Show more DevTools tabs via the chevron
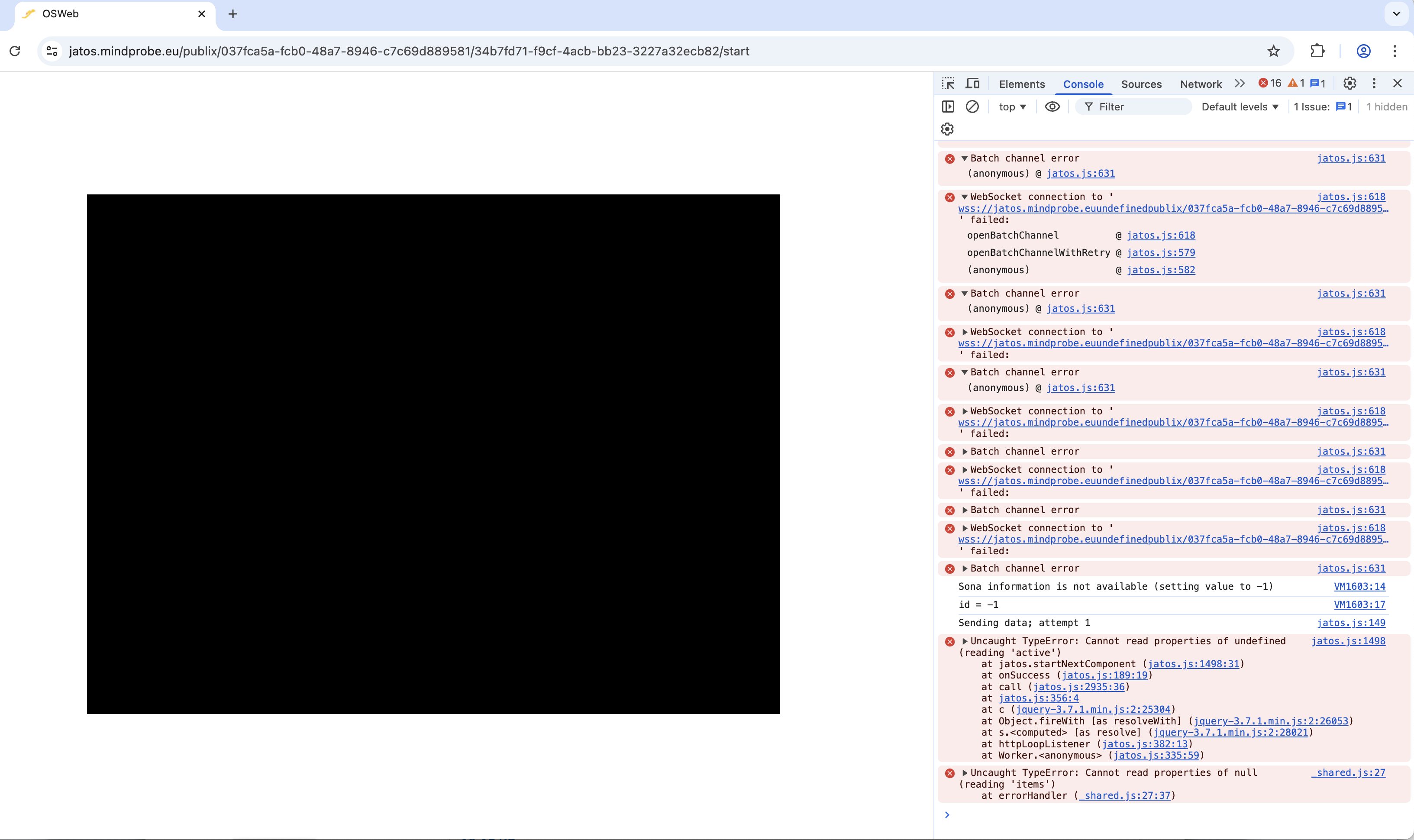This screenshot has width=1414, height=840. pyautogui.click(x=1240, y=84)
